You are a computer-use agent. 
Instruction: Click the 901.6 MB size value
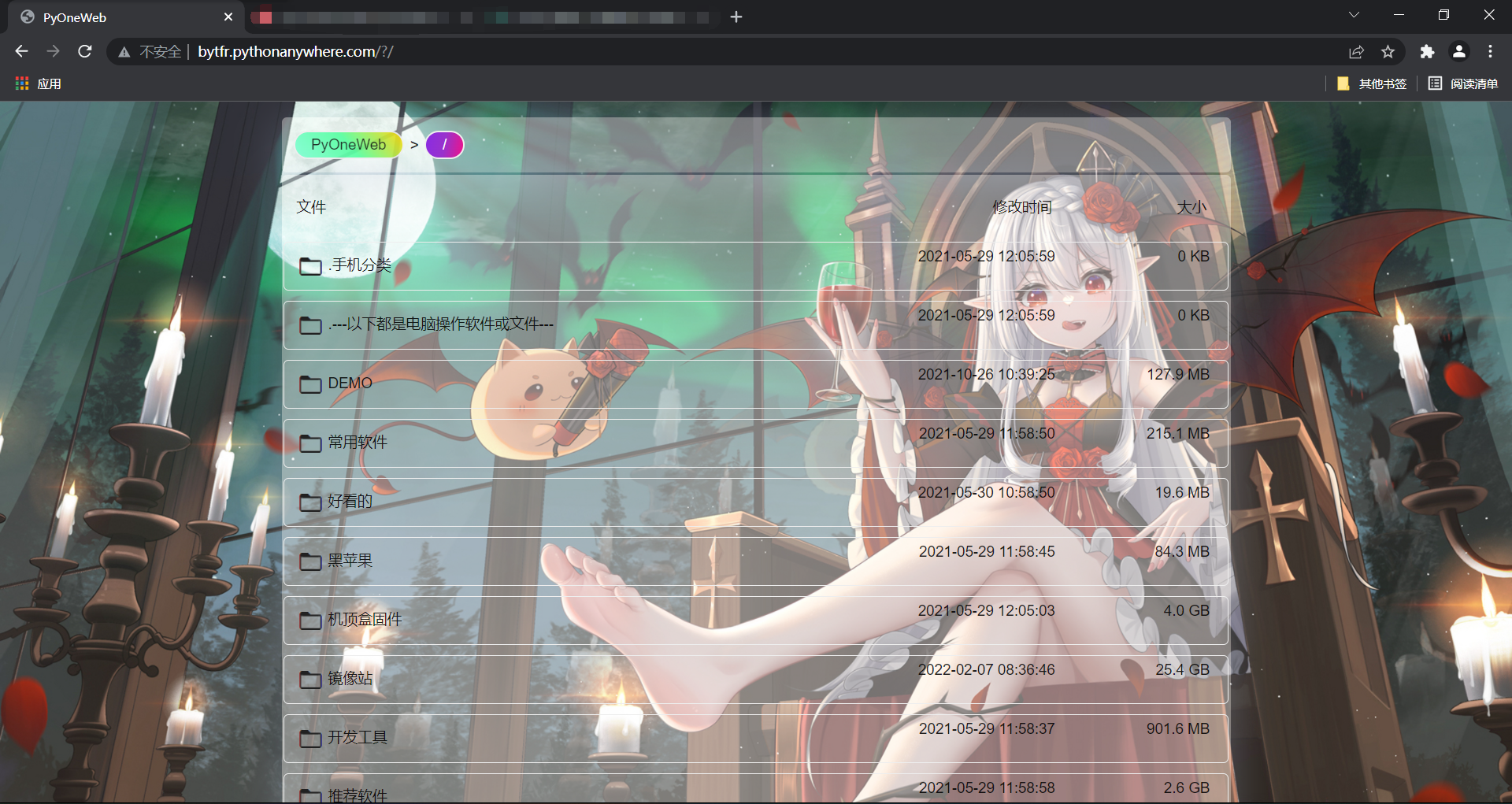click(1178, 729)
